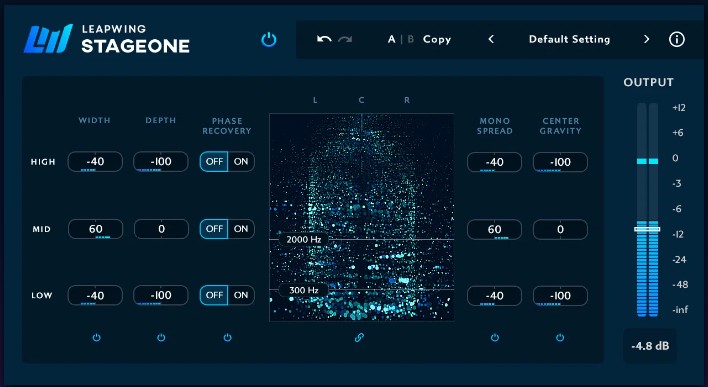Open the info icon in the top bar
Viewport: 708px width, 387px height.
pyautogui.click(x=676, y=39)
